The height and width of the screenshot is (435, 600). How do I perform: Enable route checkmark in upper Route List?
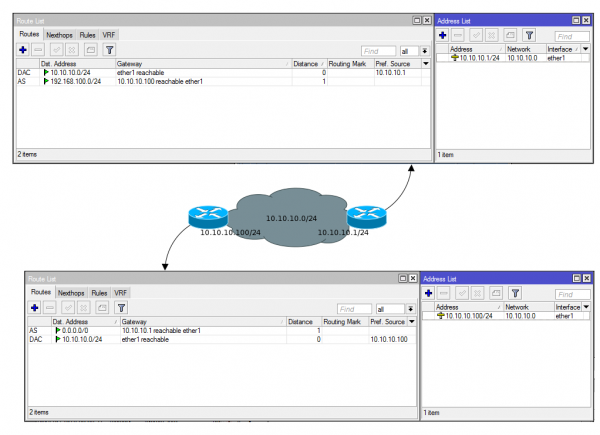pyautogui.click(x=57, y=50)
